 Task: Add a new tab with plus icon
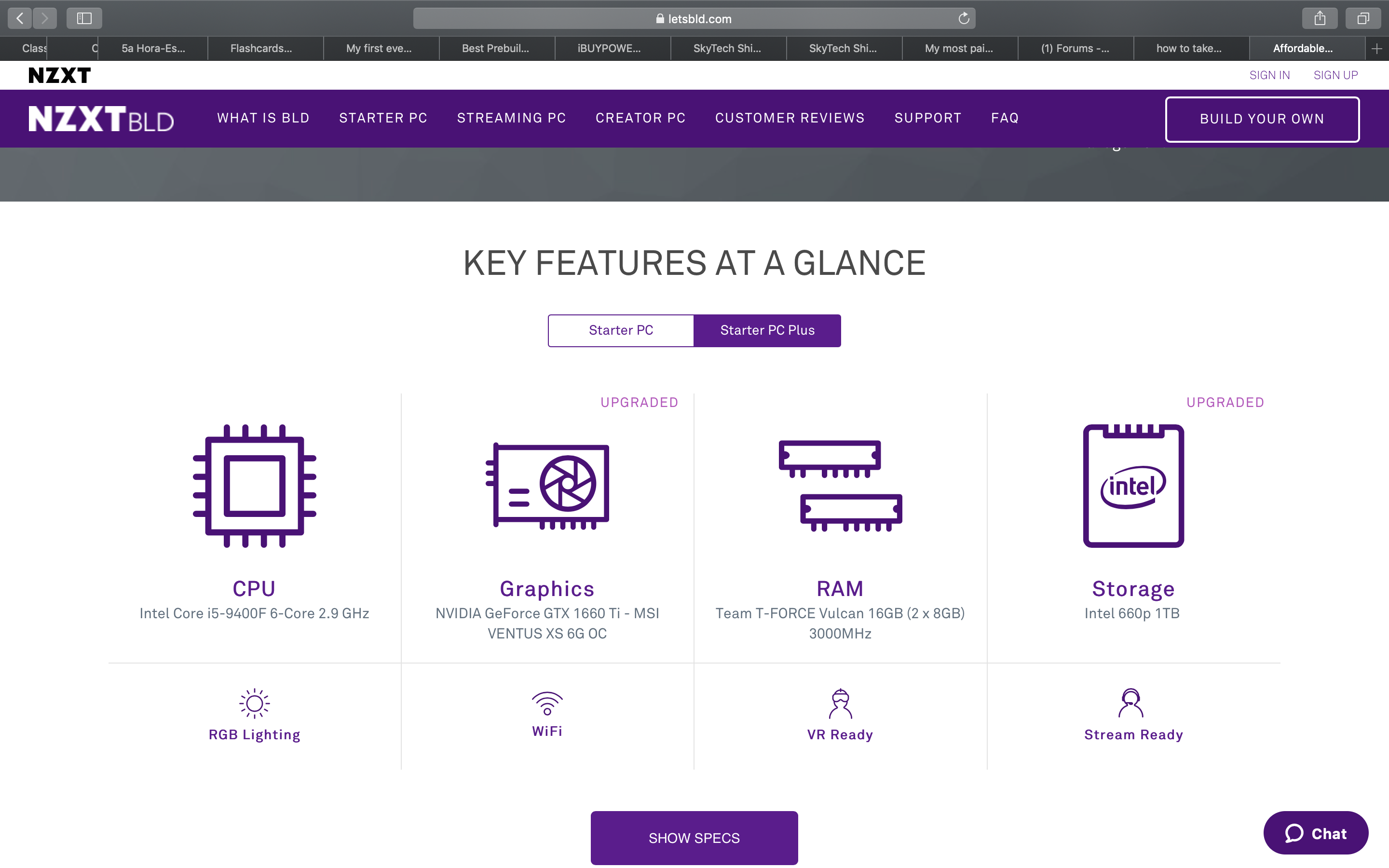tap(1376, 49)
